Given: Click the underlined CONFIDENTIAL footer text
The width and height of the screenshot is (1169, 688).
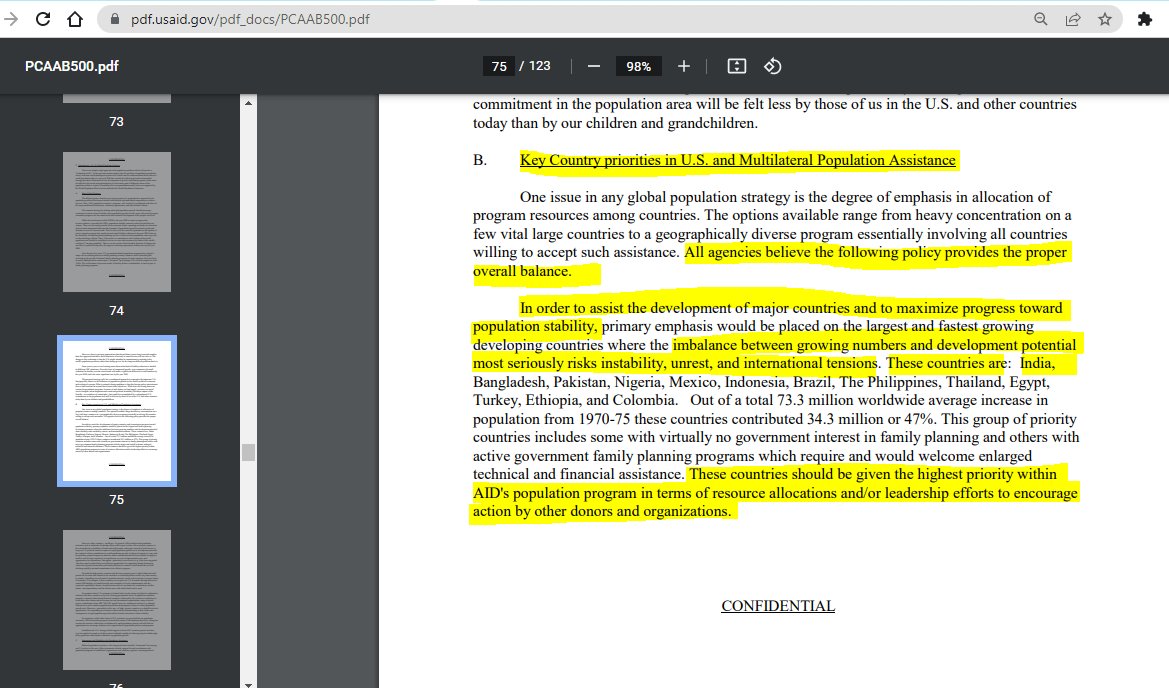Looking at the screenshot, I should pyautogui.click(x=778, y=606).
